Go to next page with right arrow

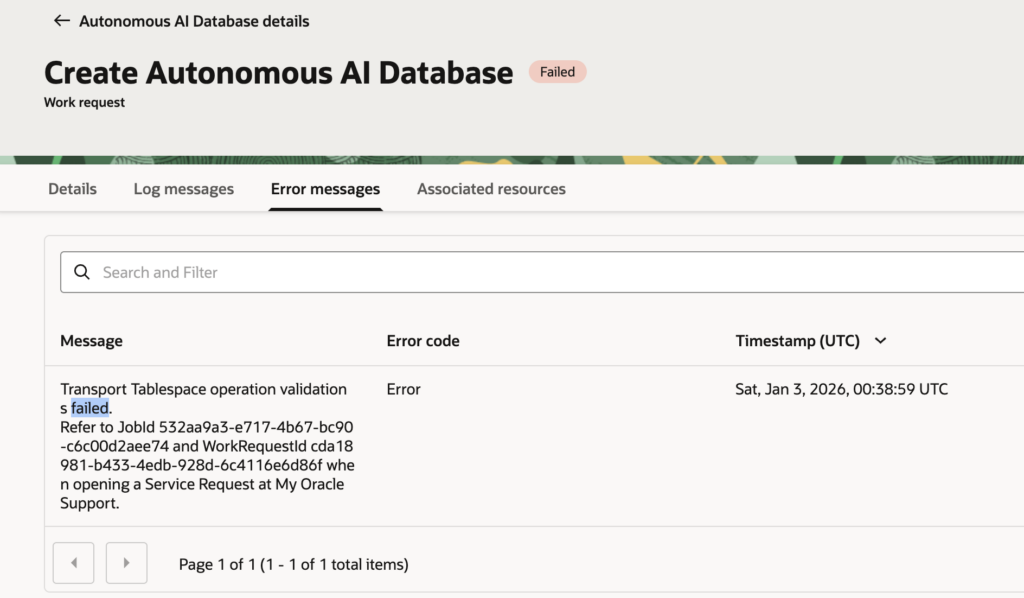tap(126, 563)
